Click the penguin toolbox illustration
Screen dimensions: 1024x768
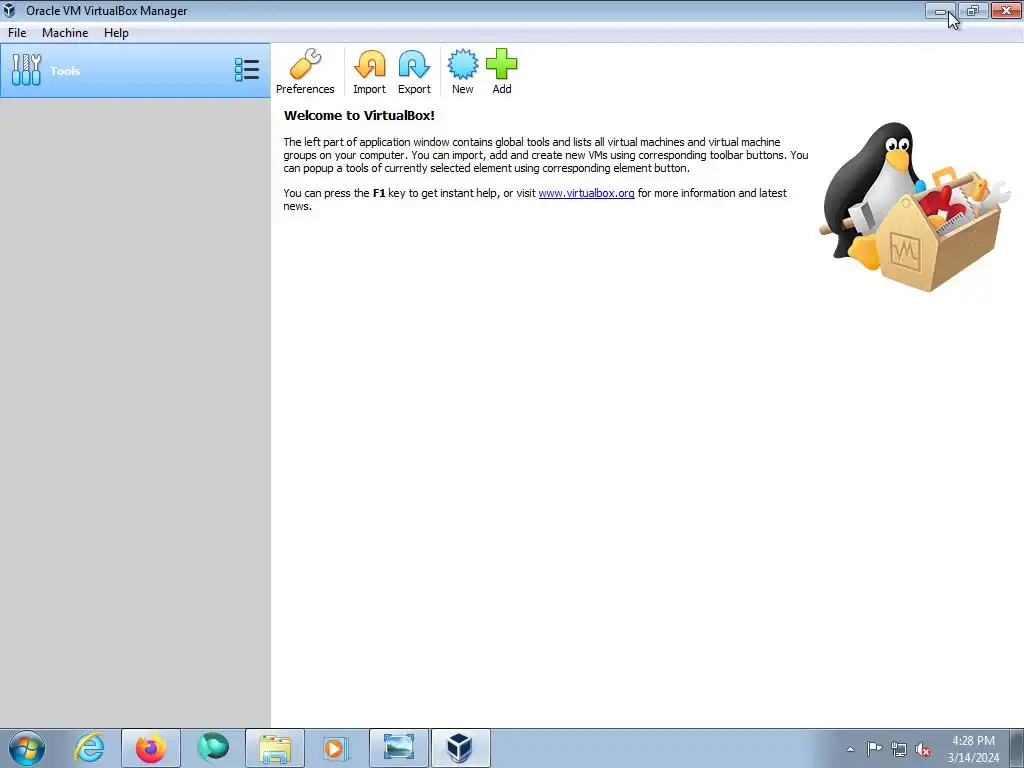(914, 206)
